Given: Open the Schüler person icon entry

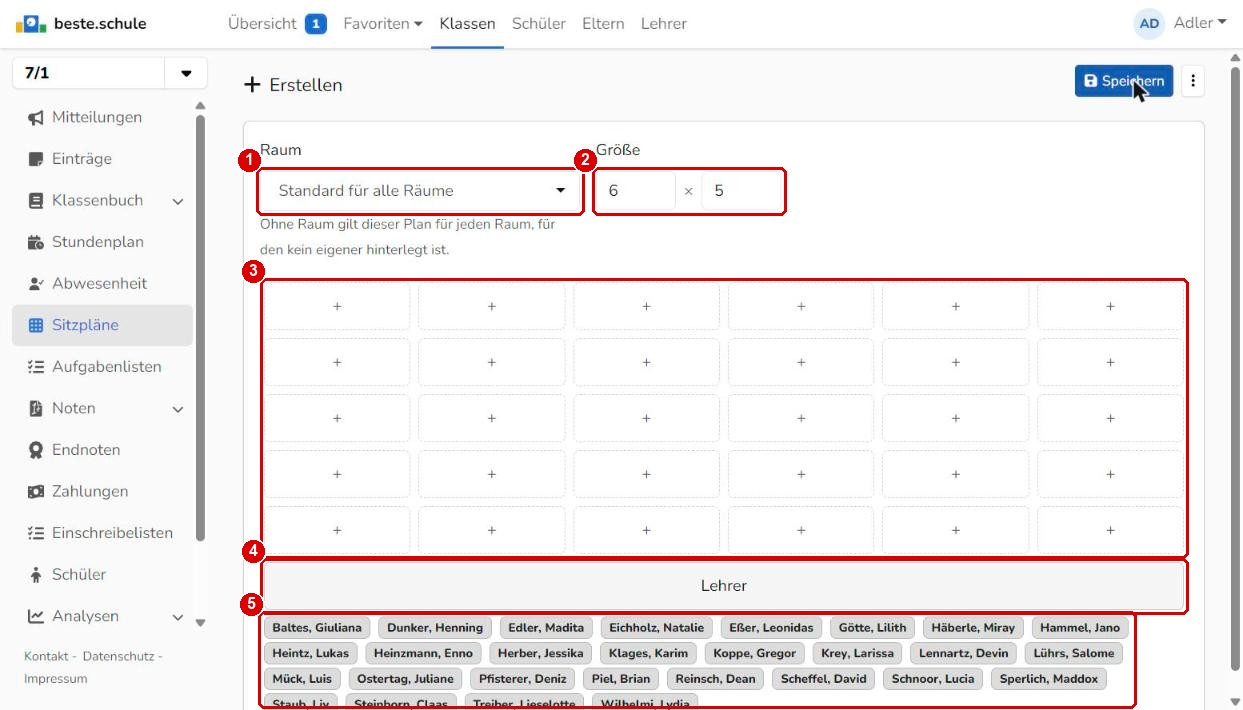Looking at the screenshot, I should (x=36, y=575).
